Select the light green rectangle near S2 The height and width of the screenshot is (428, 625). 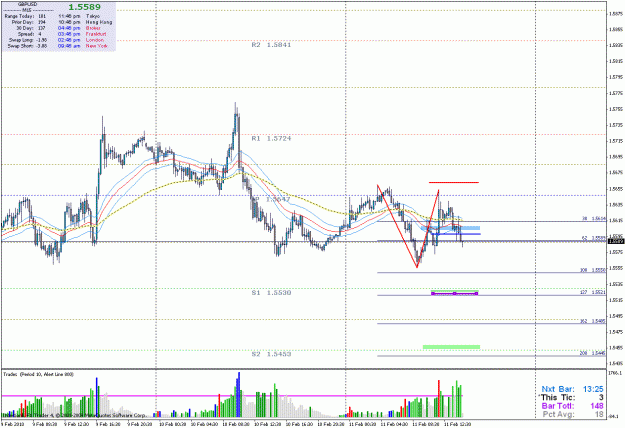(451, 347)
